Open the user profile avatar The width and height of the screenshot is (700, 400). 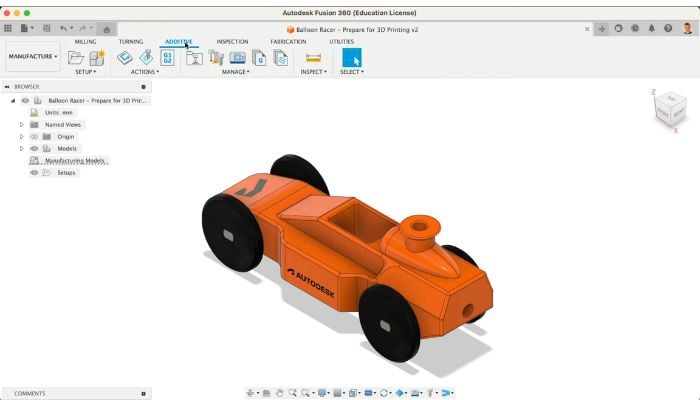(x=688, y=29)
